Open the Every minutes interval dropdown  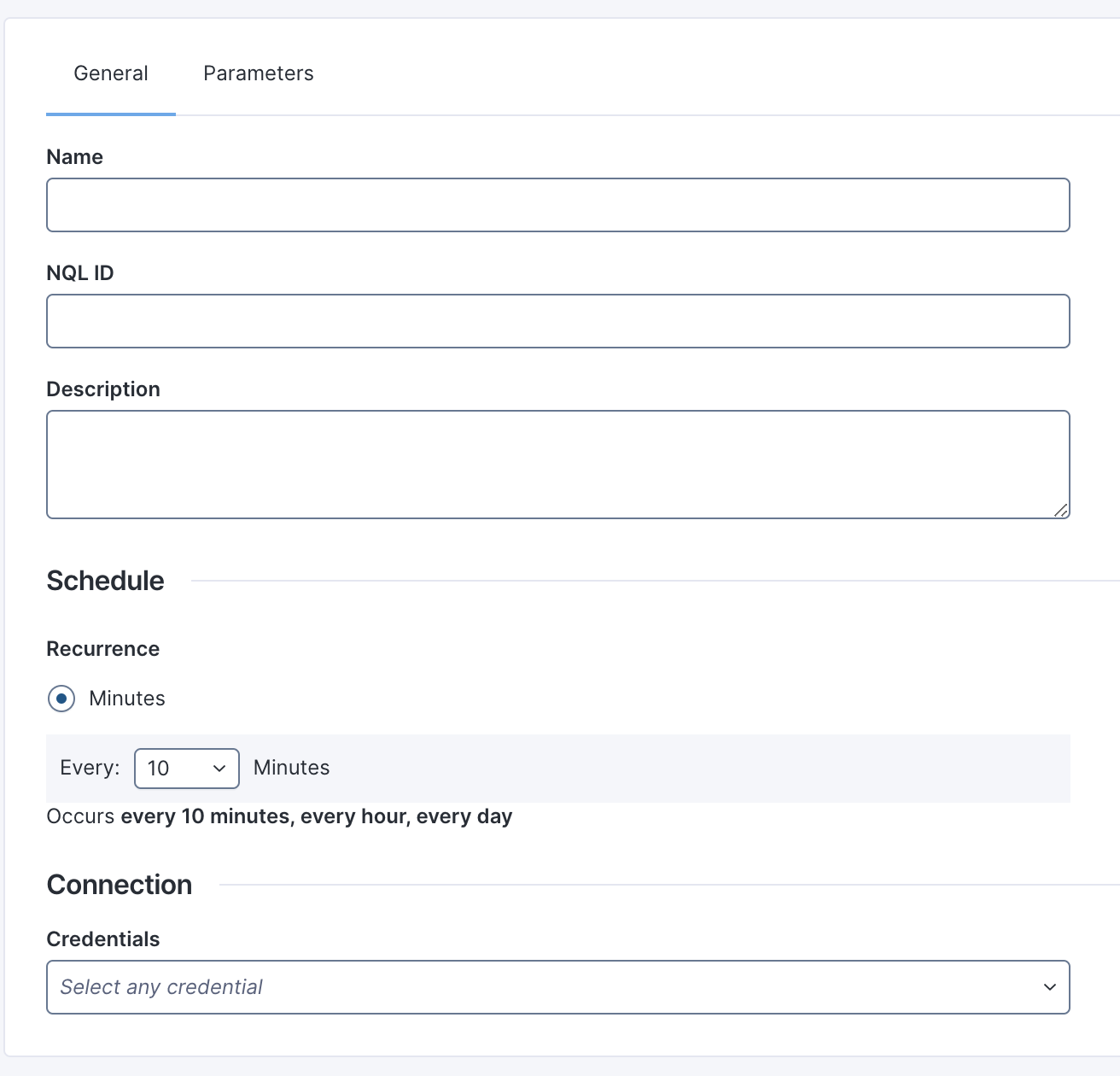186,769
